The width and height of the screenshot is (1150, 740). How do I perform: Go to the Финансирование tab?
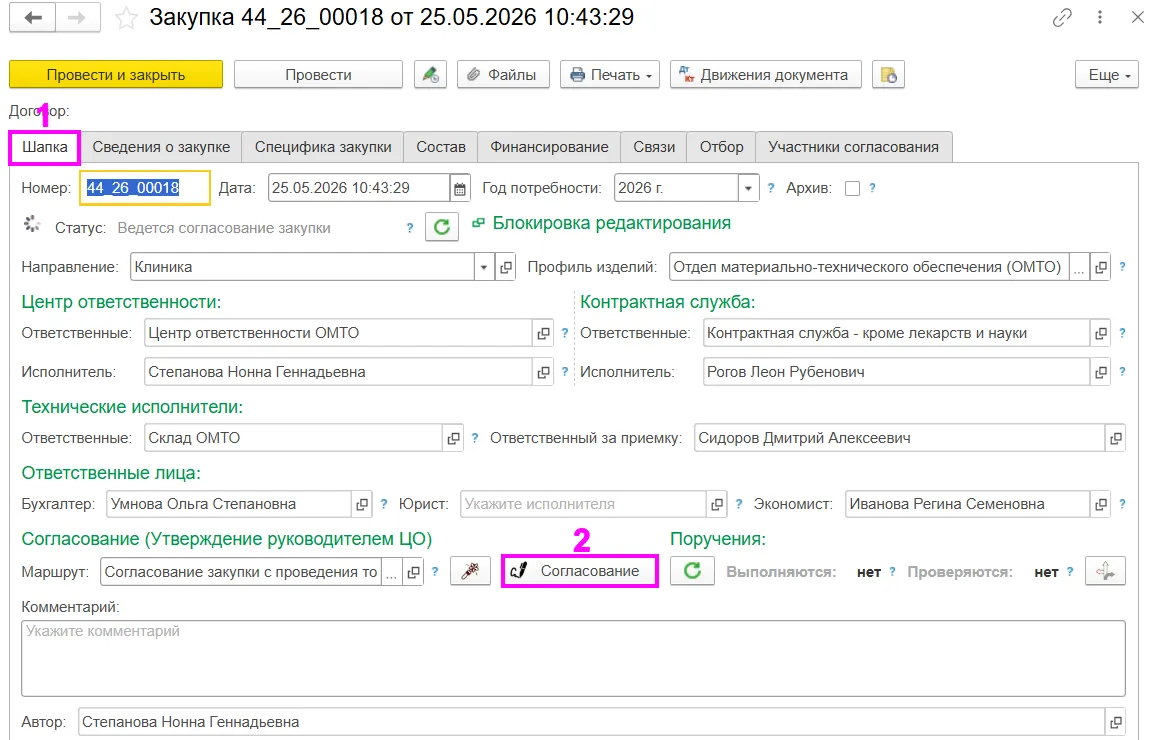coord(549,147)
